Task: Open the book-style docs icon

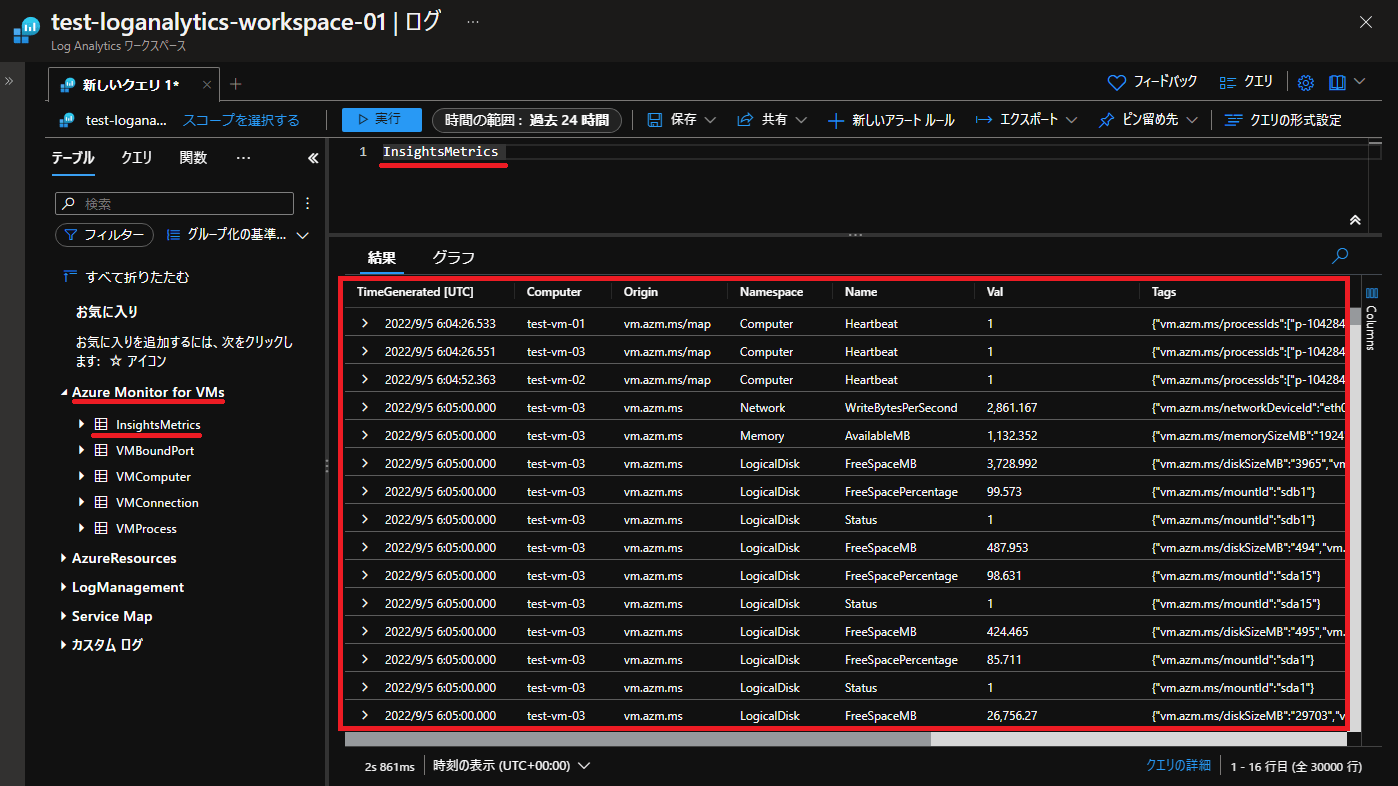Action: pos(1337,82)
